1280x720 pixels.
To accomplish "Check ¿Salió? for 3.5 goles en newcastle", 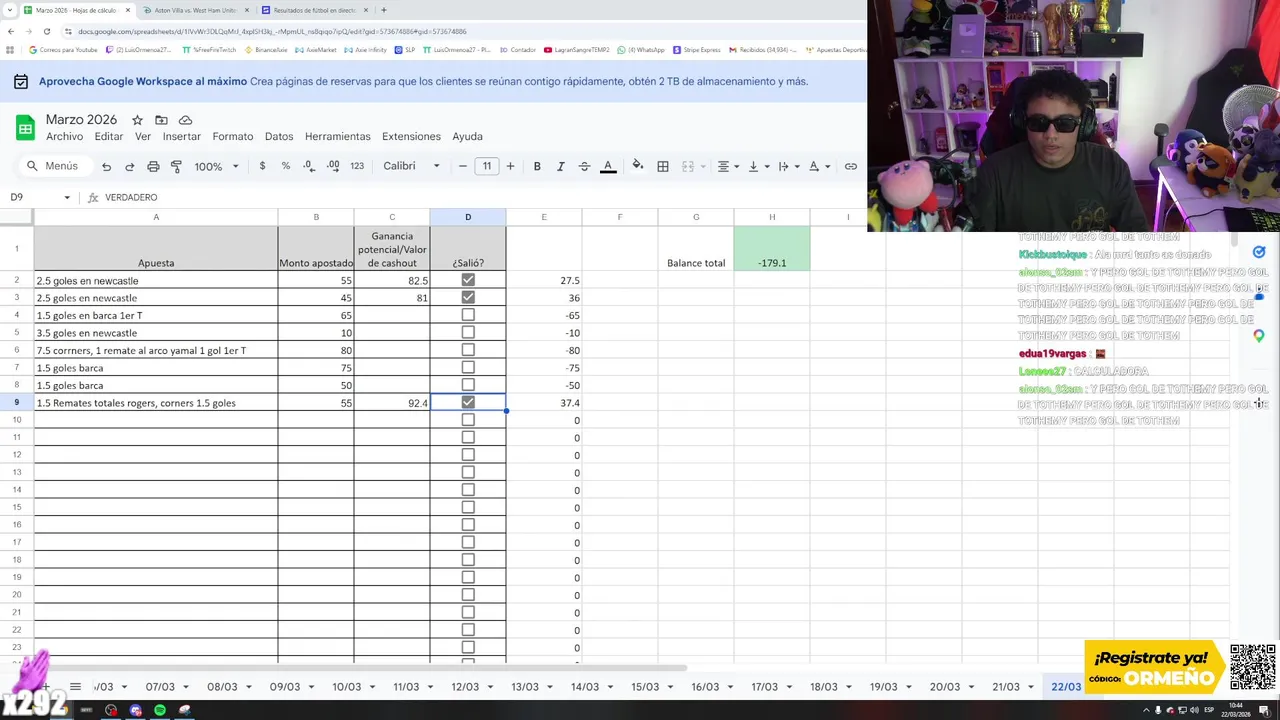I will click(468, 332).
